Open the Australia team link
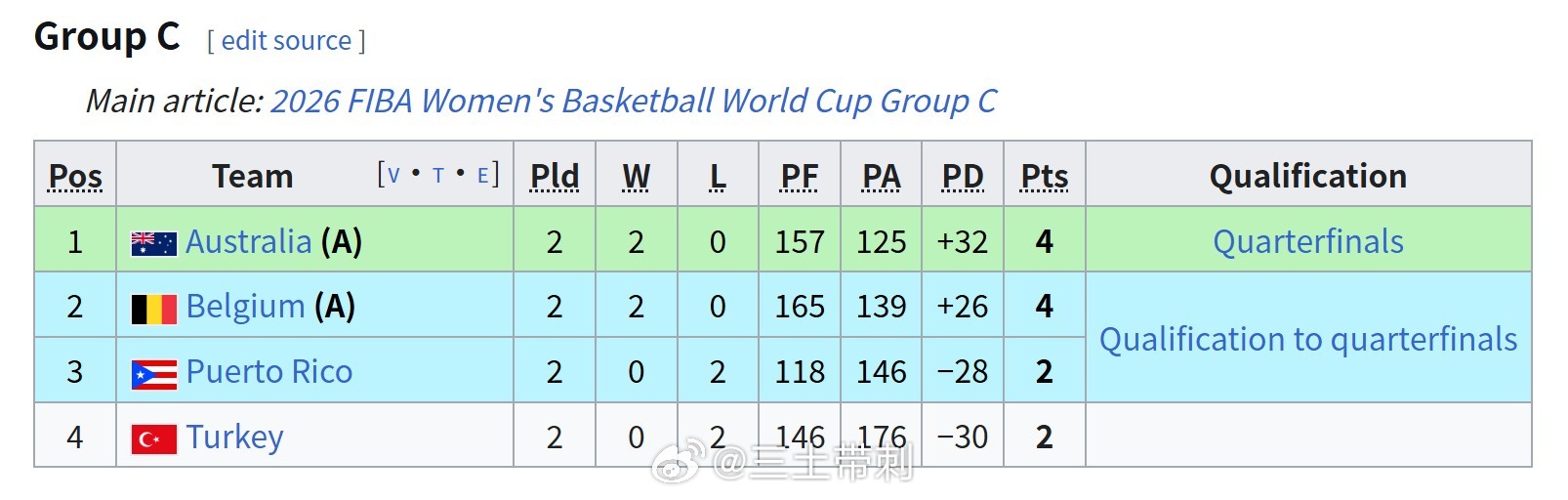This screenshot has width=1568, height=500. [248, 242]
